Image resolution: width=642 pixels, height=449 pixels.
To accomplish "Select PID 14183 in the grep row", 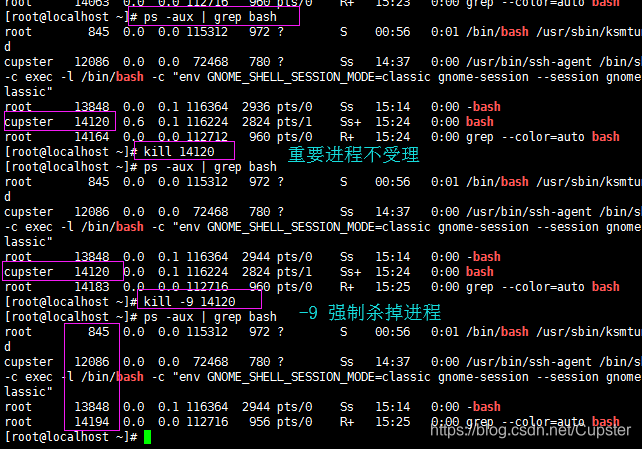I will point(92,287).
